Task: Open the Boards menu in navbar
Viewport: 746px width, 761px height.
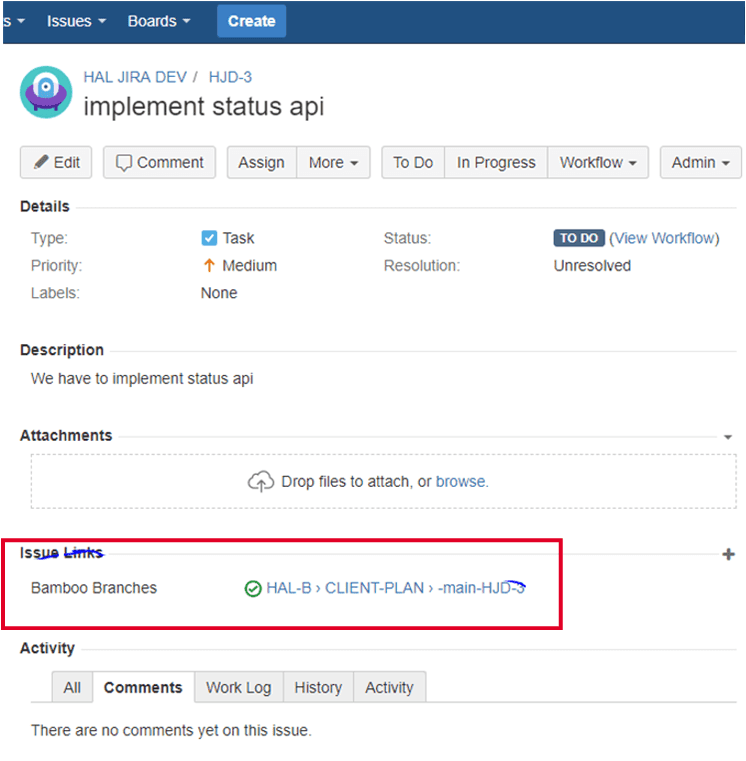Action: pyautogui.click(x=159, y=21)
